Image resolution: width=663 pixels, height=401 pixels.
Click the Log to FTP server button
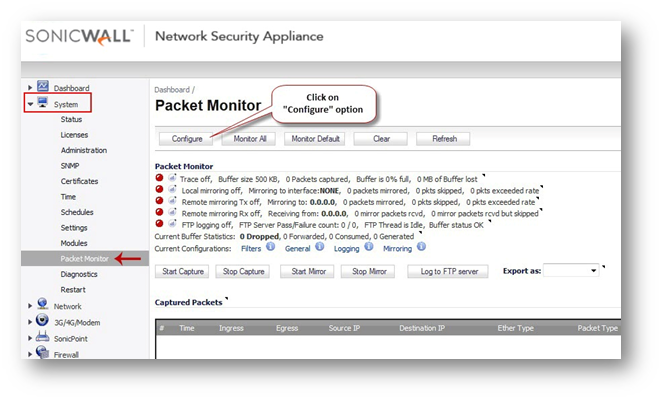point(447,271)
